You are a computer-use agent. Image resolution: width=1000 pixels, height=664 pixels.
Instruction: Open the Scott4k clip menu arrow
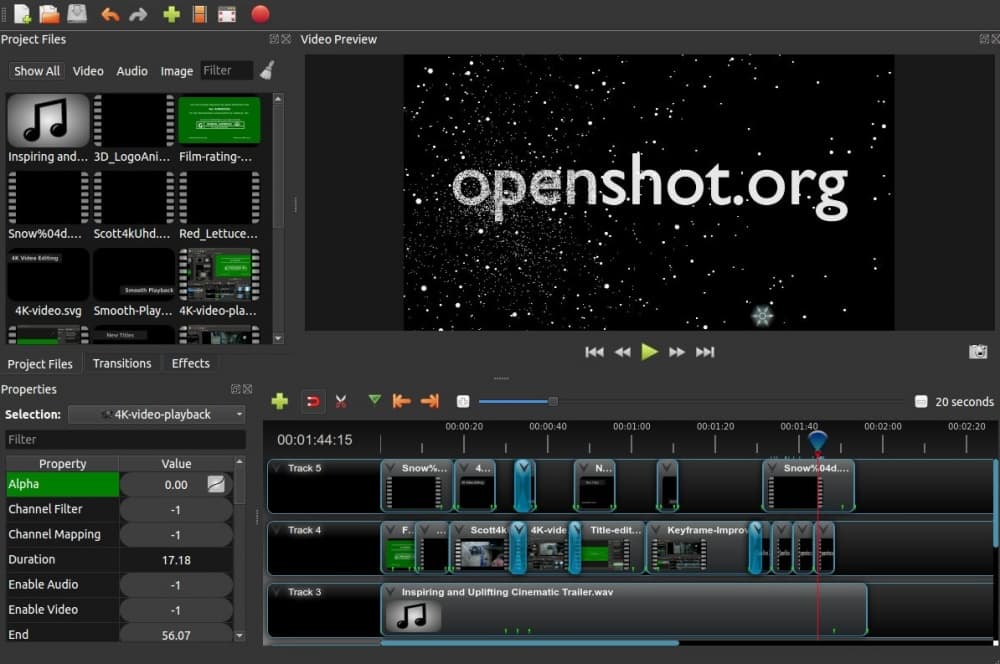[x=459, y=530]
